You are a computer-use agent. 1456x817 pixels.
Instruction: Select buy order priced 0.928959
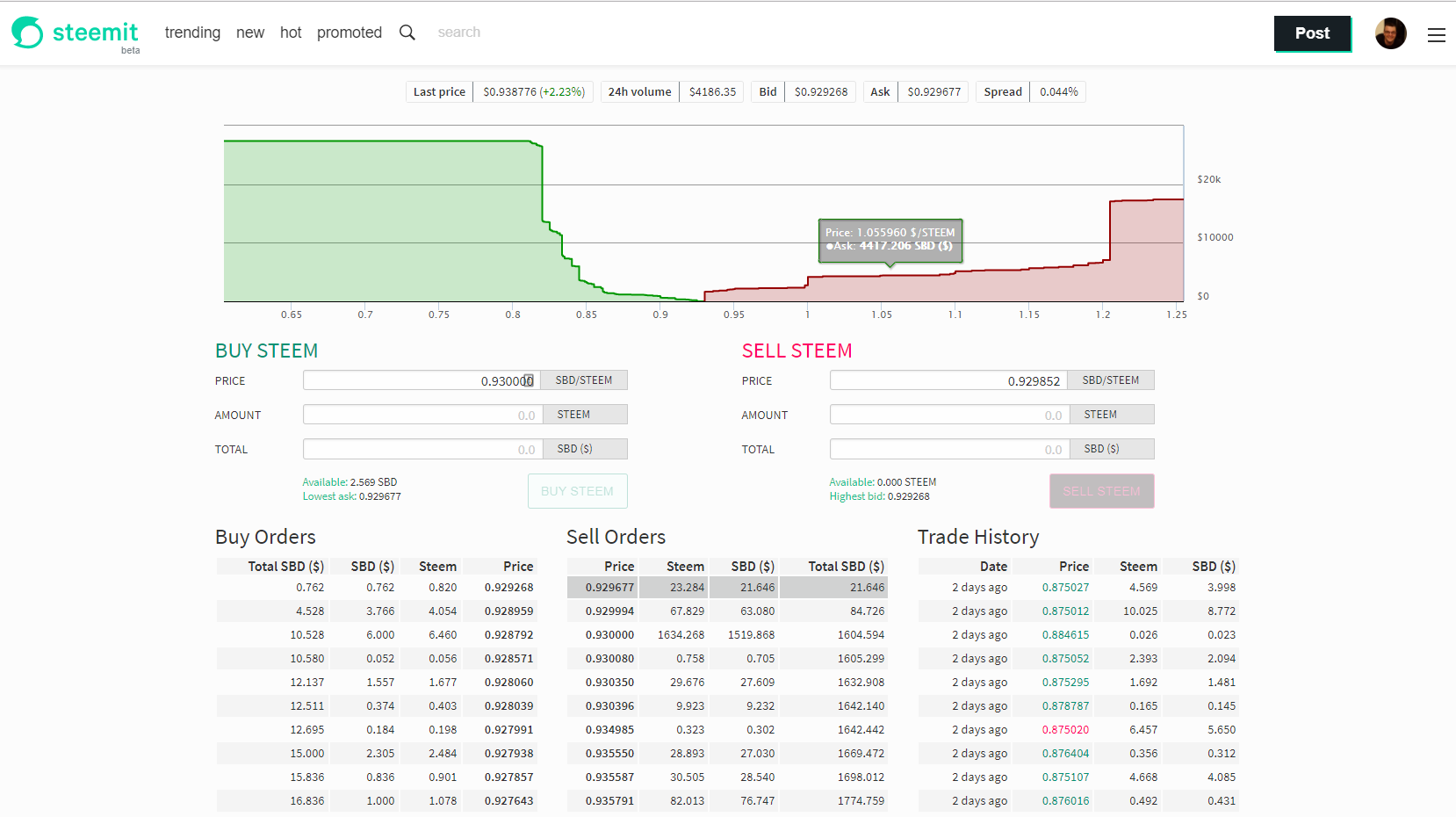pyautogui.click(x=376, y=611)
